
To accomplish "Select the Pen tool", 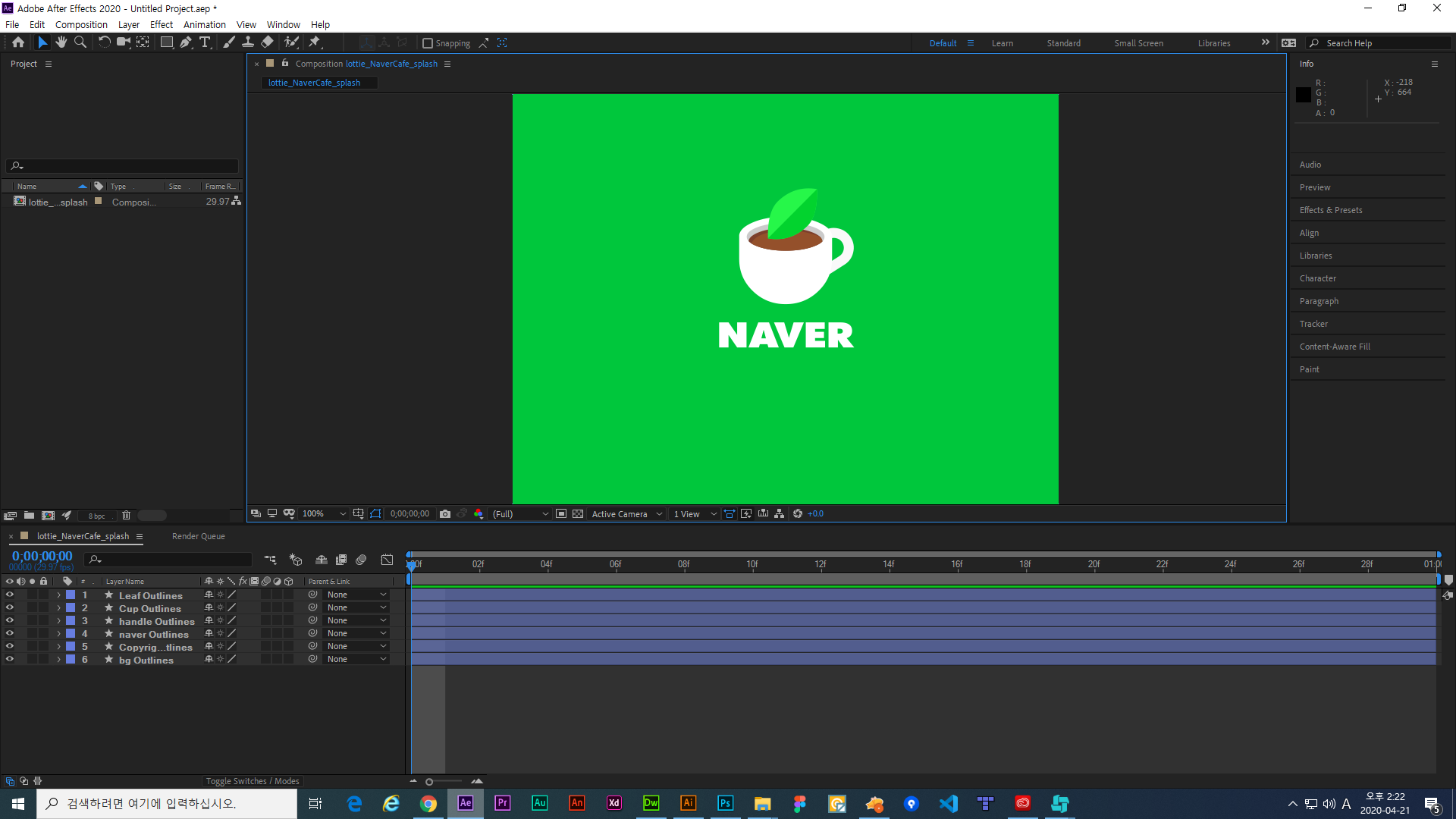I will (x=186, y=42).
